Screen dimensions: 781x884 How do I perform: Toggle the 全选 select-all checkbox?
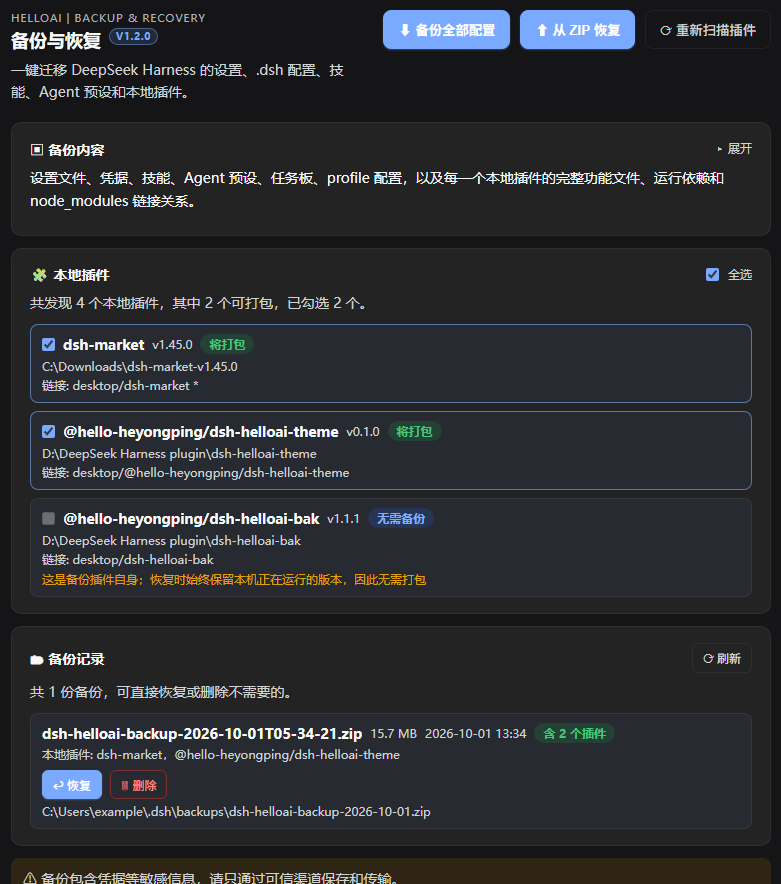tap(712, 275)
